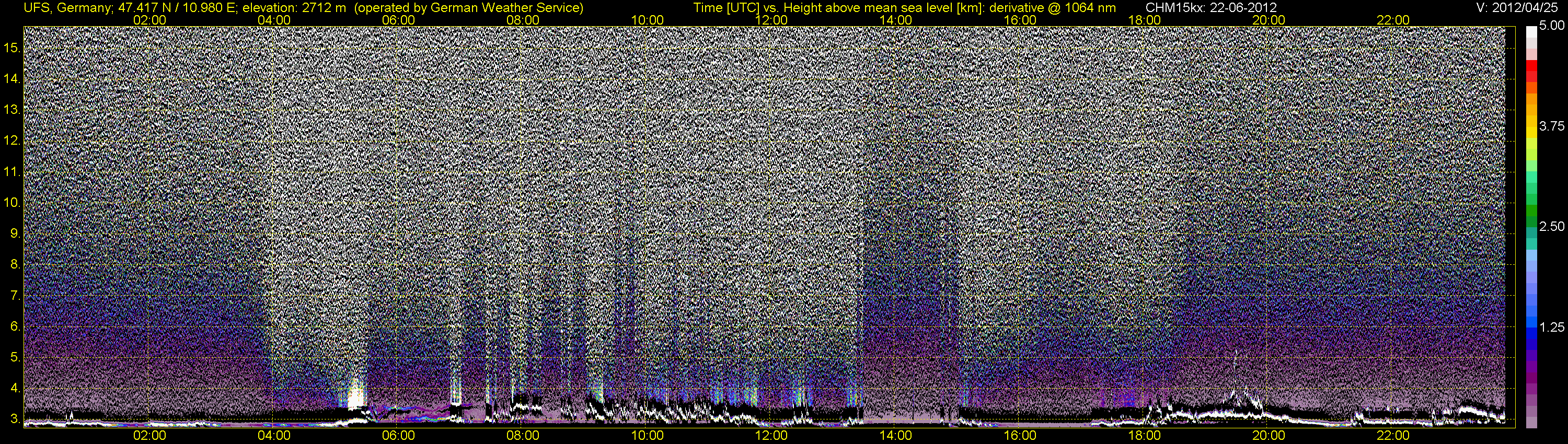
Task: Click the 18:00 label on the top time axis
Action: pos(1144,20)
